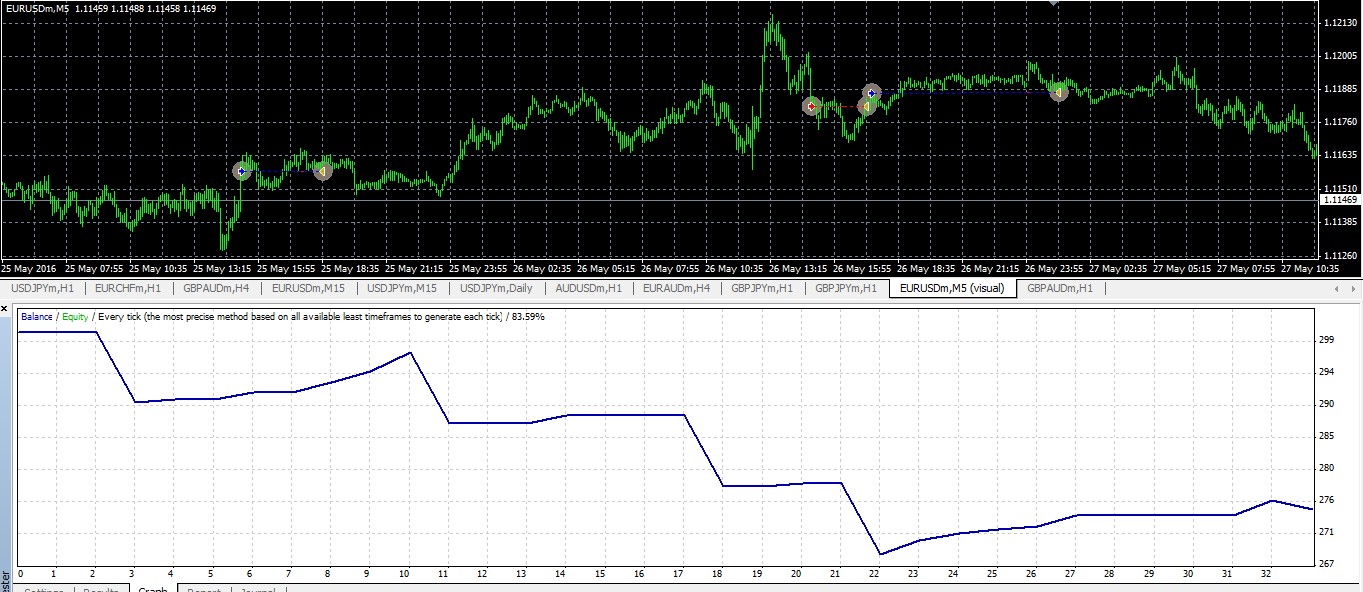Screen dimensions: 1363x592
Task: Select the red sell entry marker near 26 May 13:15
Action: (x=811, y=105)
